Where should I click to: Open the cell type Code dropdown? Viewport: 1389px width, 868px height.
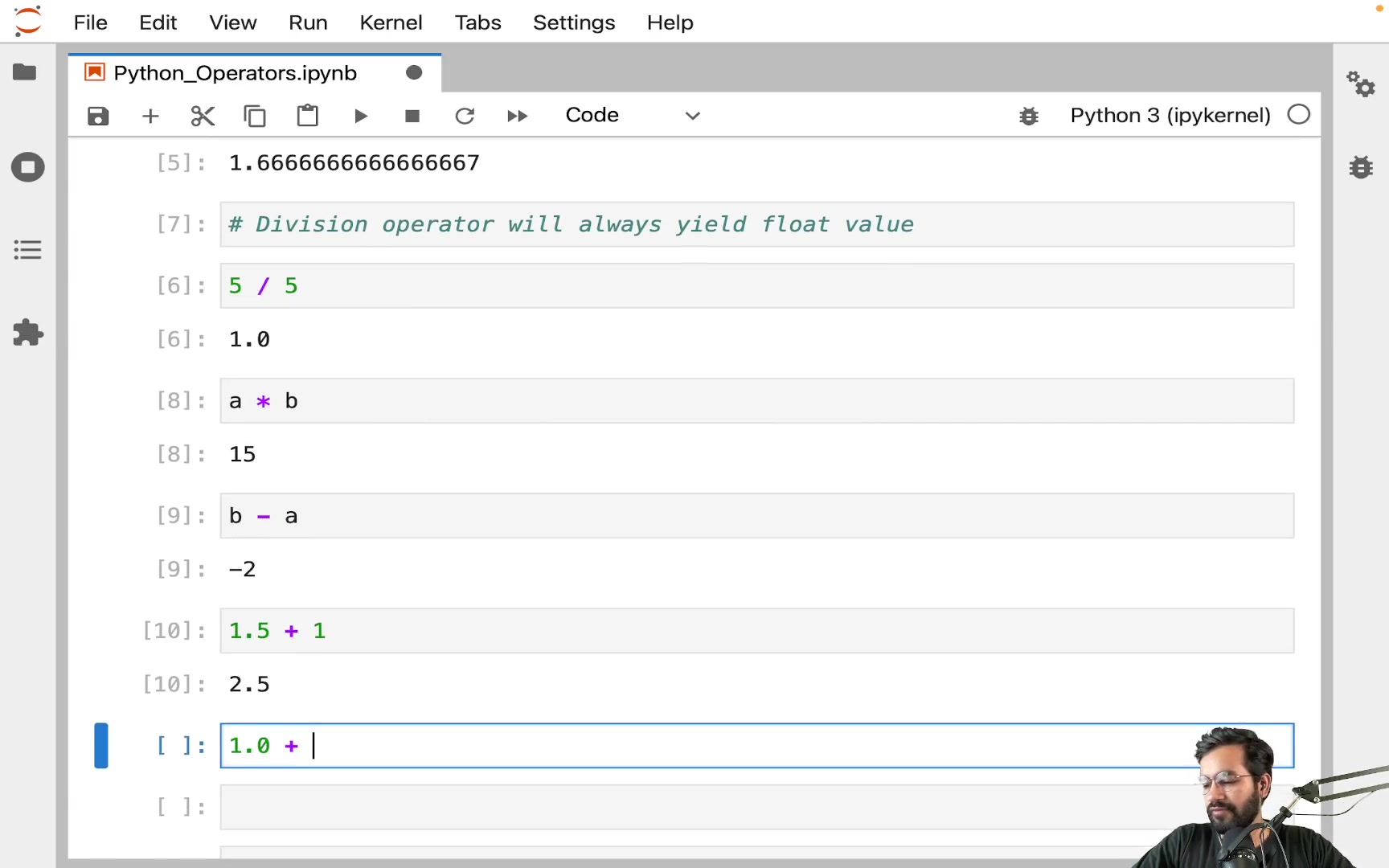(x=633, y=115)
